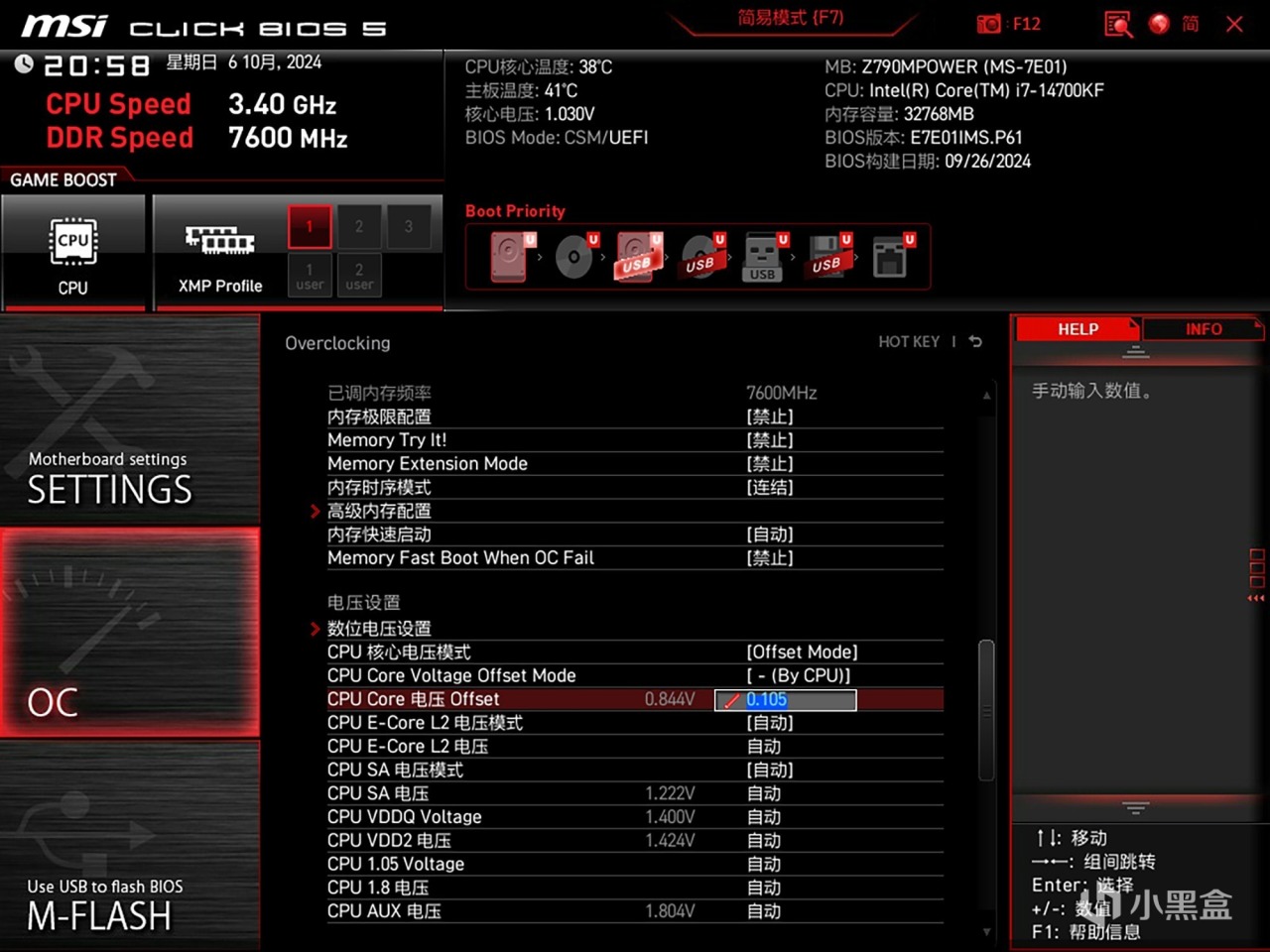
Task: Switch to 简易模式 (F7) EZ mode
Action: click(x=791, y=18)
